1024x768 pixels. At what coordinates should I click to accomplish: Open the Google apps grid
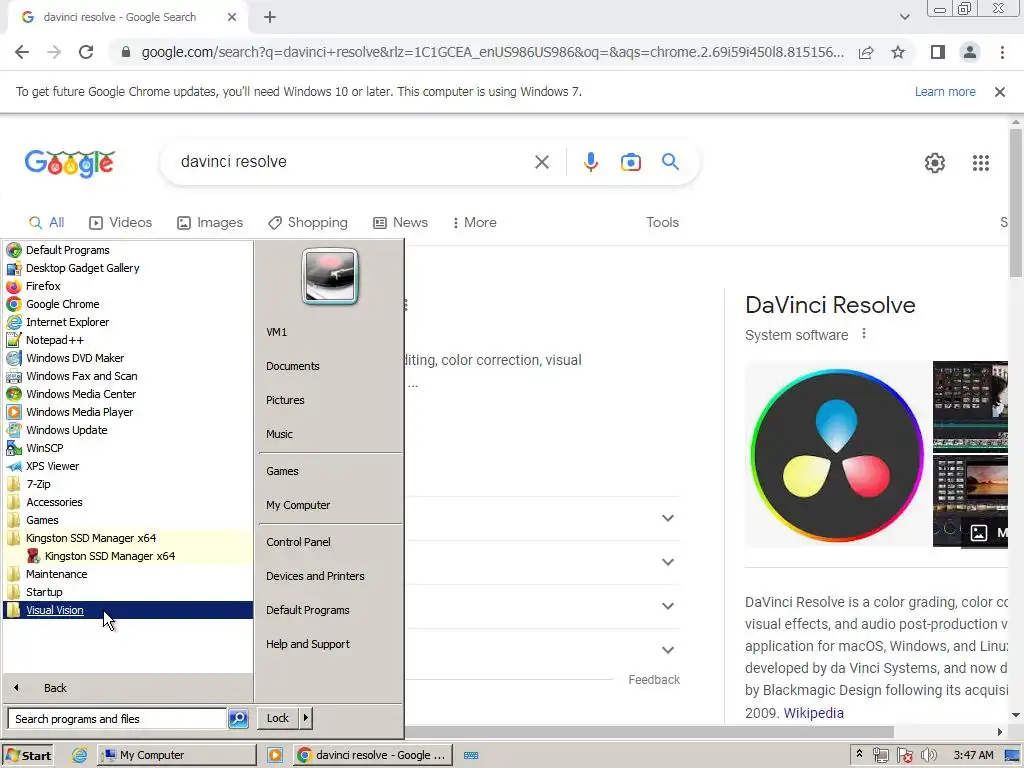point(980,163)
